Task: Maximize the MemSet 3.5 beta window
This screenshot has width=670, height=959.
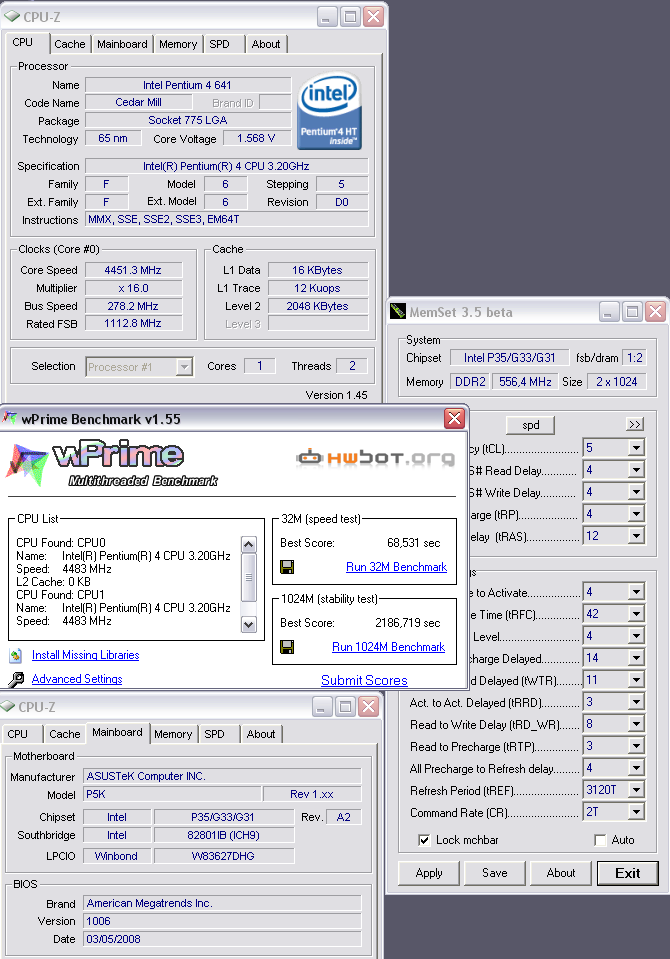Action: tap(632, 312)
